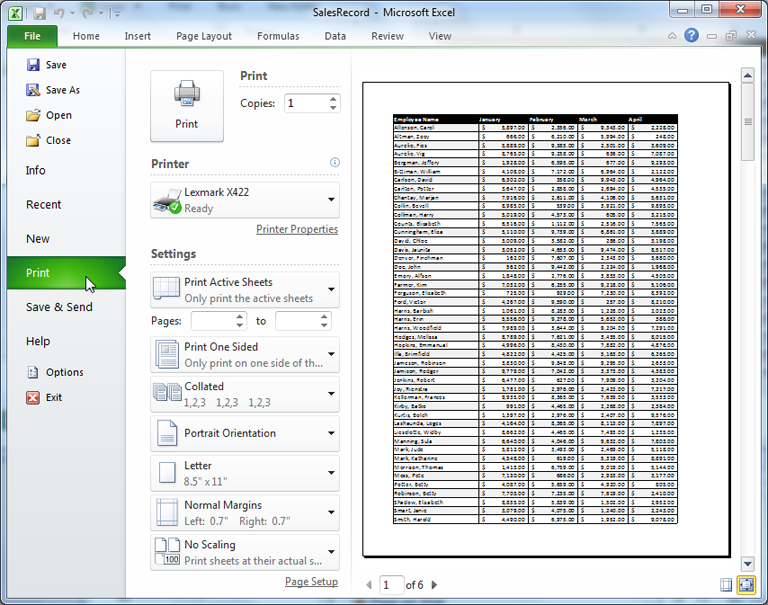Screen dimensions: 768x605
Task: Click the printer info icon
Action: 335,163
